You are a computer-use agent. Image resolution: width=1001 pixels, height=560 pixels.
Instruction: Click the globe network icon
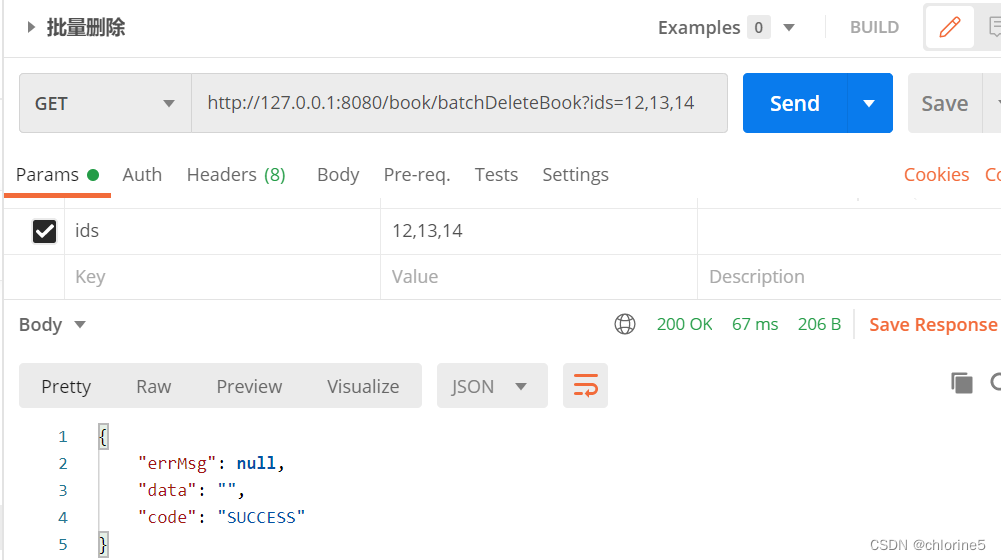coord(625,324)
